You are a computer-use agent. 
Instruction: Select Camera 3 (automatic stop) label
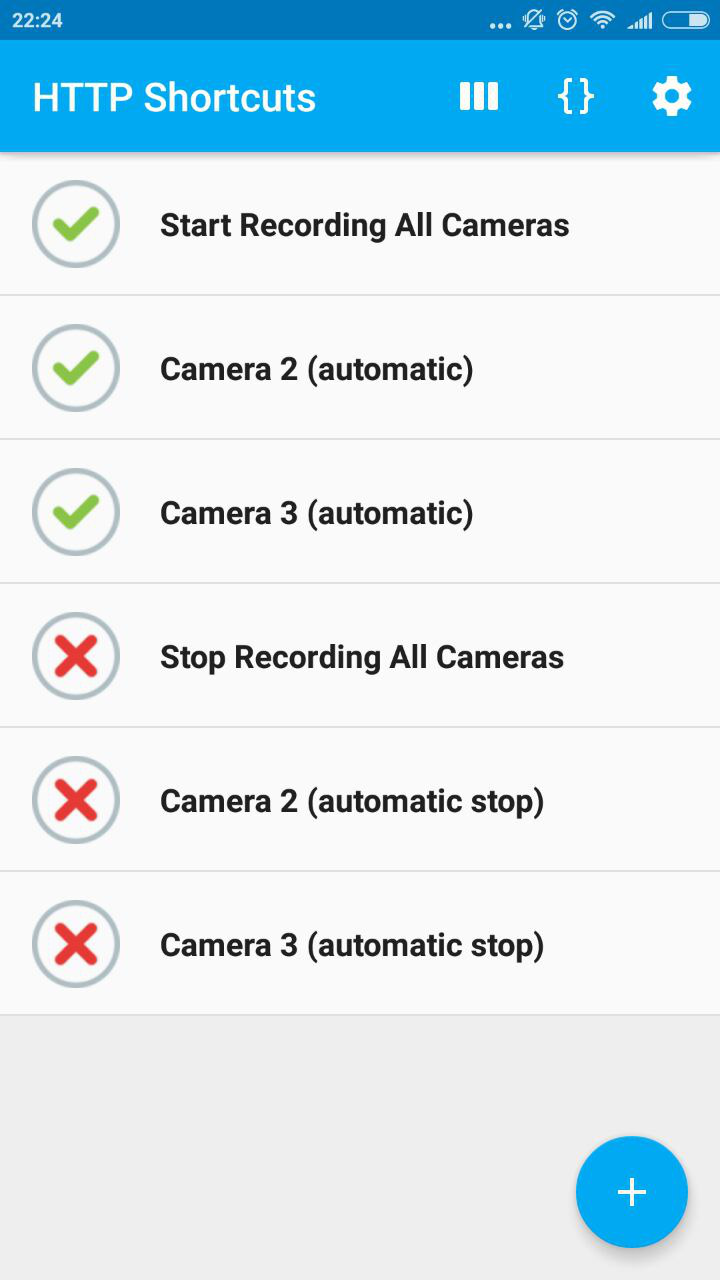[352, 945]
